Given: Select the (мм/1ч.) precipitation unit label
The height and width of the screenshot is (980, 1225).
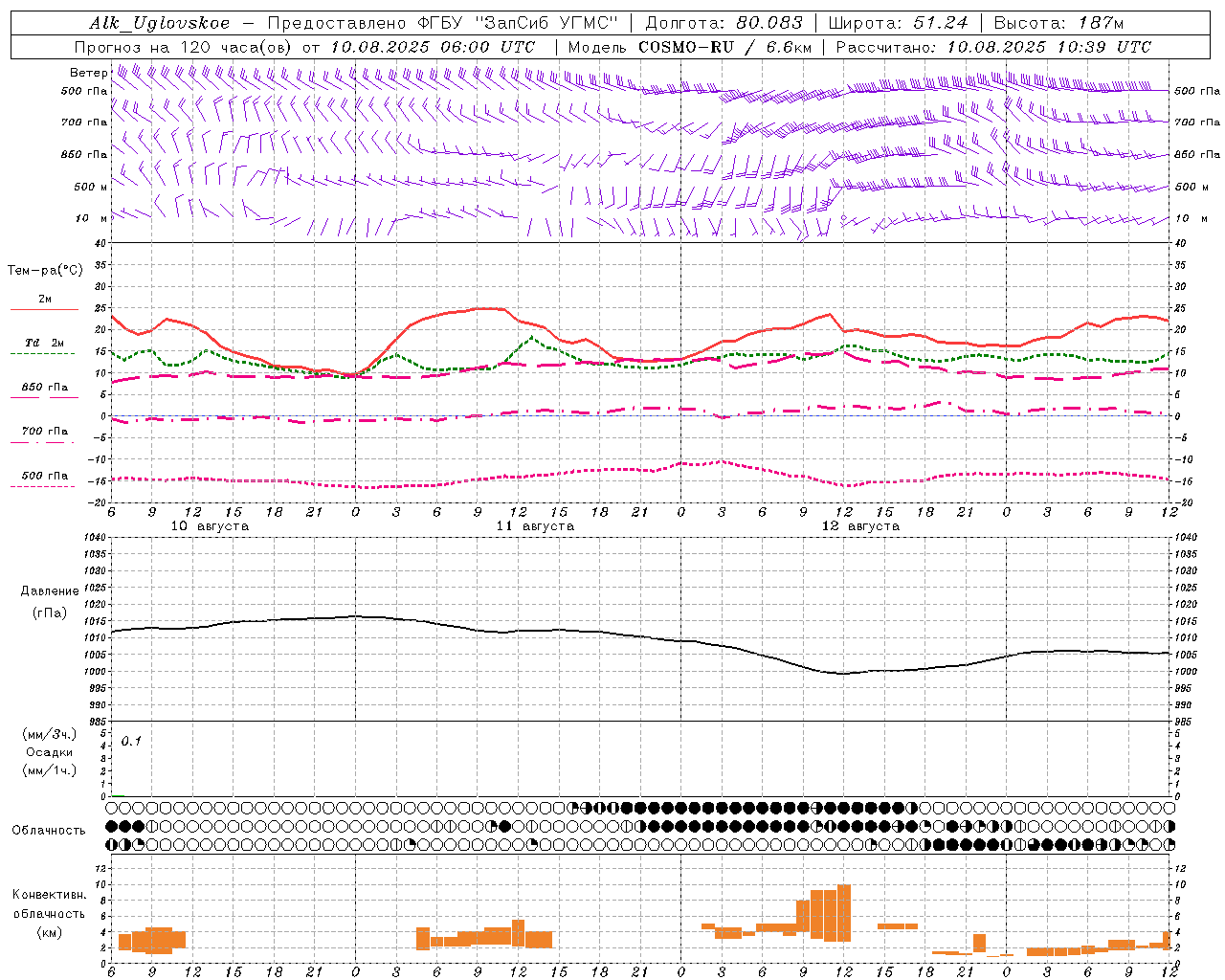Looking at the screenshot, I should tap(49, 770).
